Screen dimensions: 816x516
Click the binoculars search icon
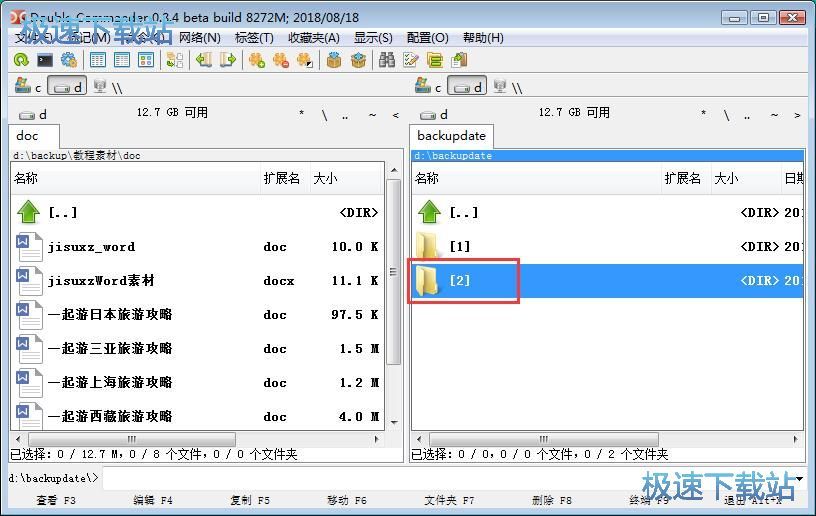pos(387,60)
